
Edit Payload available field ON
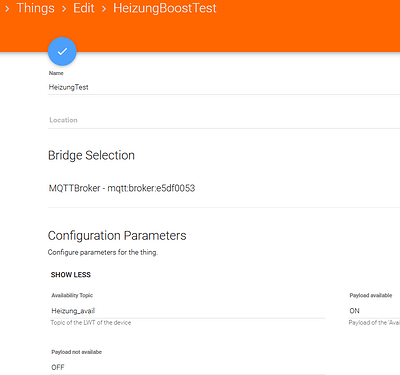(374, 311)
